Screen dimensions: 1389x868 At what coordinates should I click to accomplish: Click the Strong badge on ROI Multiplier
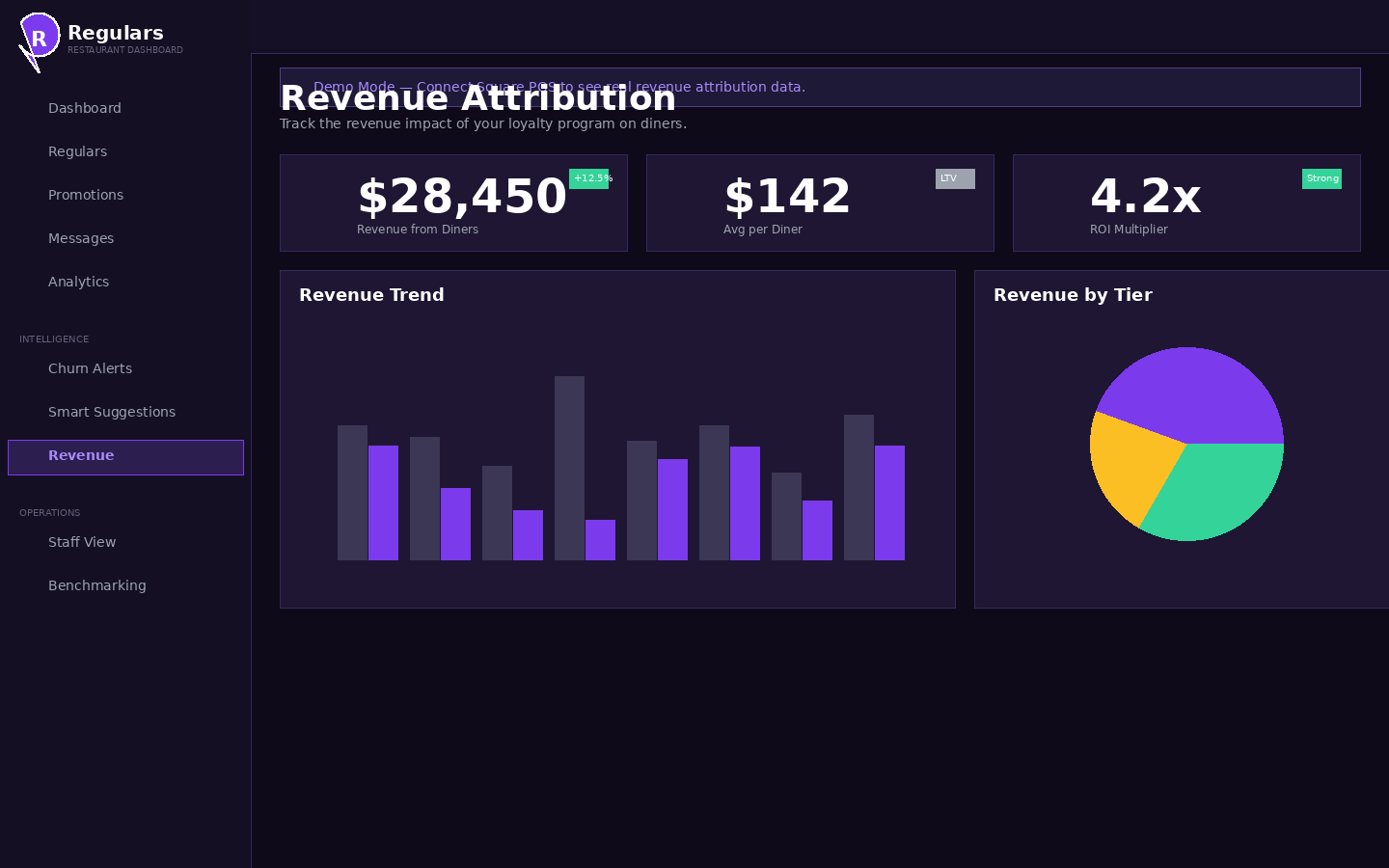[1321, 178]
